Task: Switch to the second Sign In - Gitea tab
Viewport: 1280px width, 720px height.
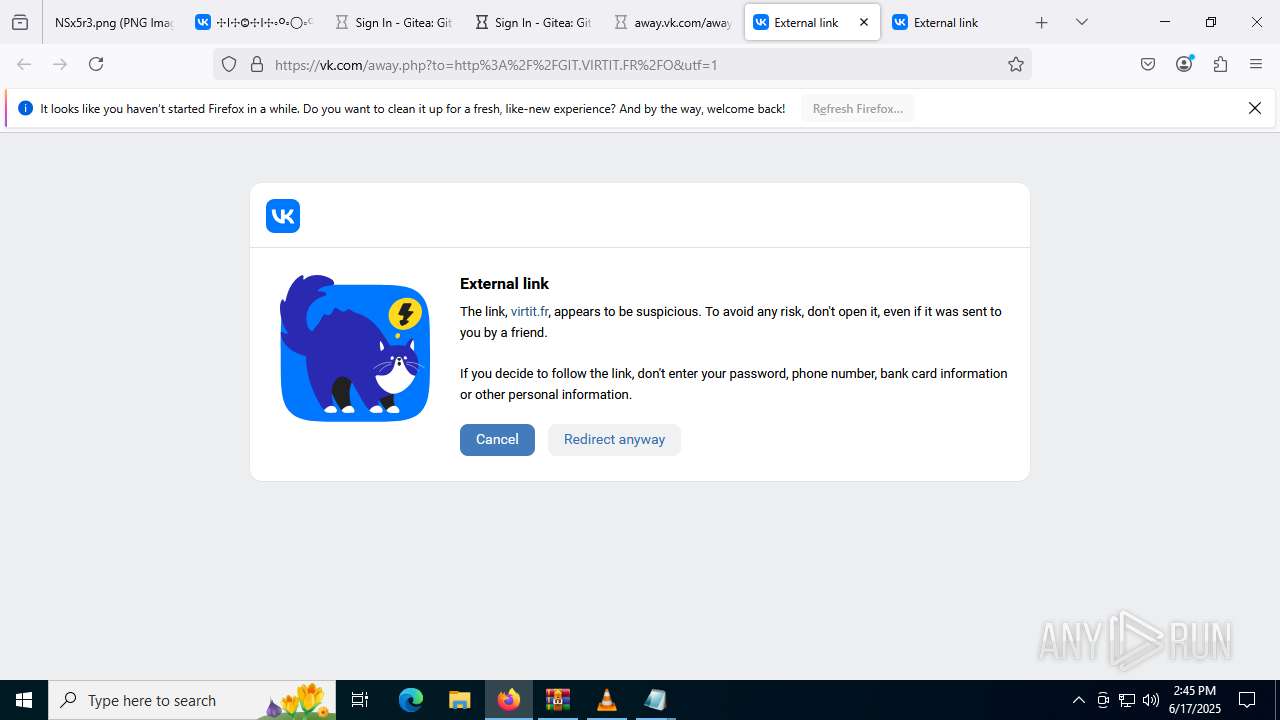Action: click(x=533, y=22)
